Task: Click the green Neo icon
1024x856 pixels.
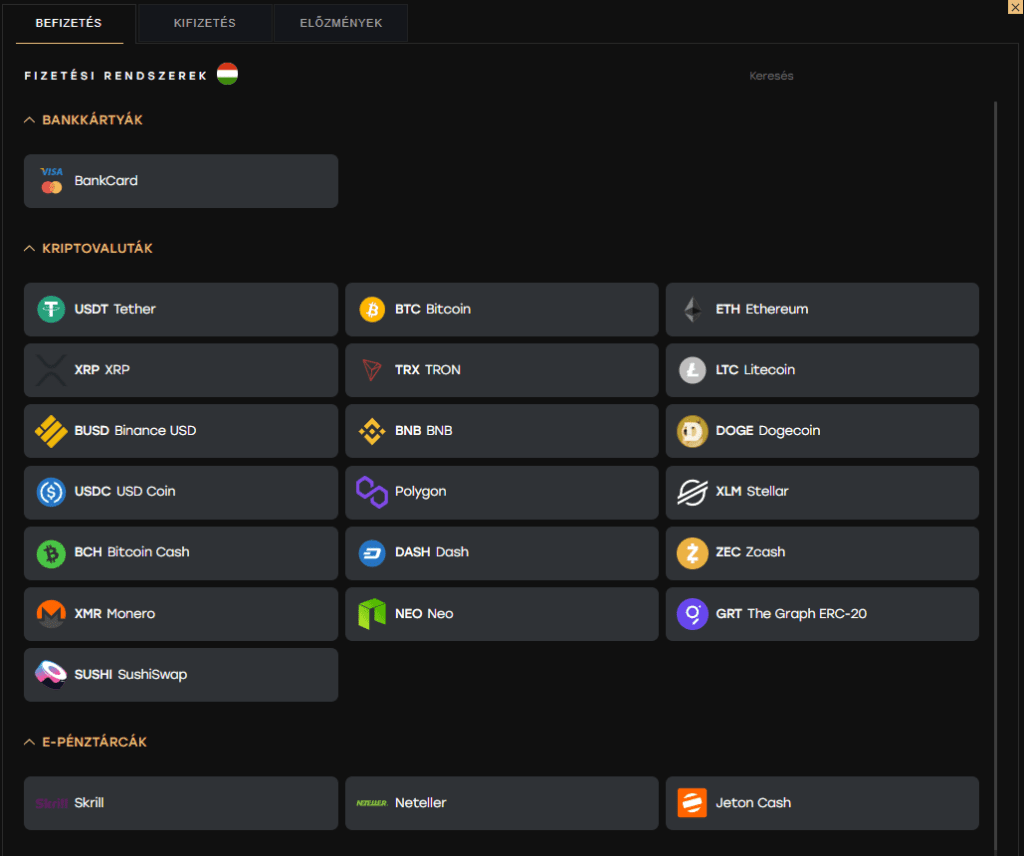Action: pyautogui.click(x=372, y=614)
